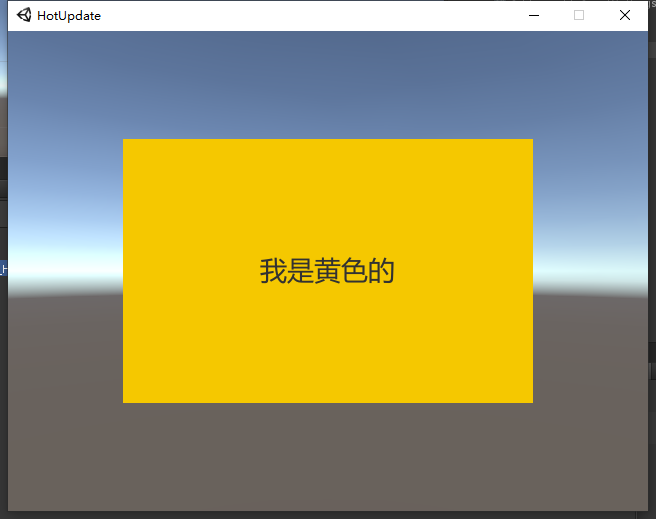Click the Unity logo icon in title bar
Image resolution: width=656 pixels, height=519 pixels.
(x=24, y=15)
